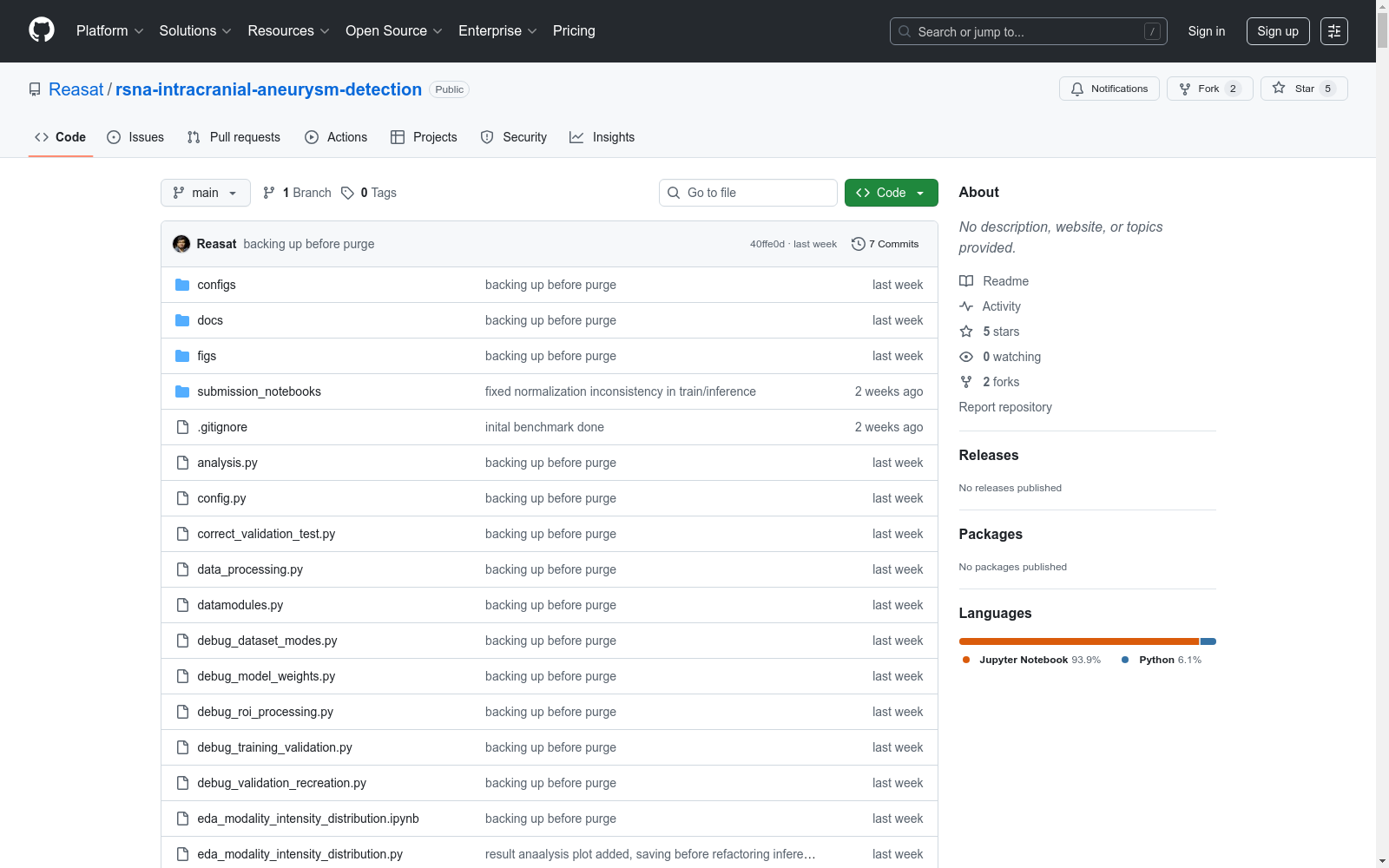Expand the Platform menu
1389x868 pixels.
[109, 30]
